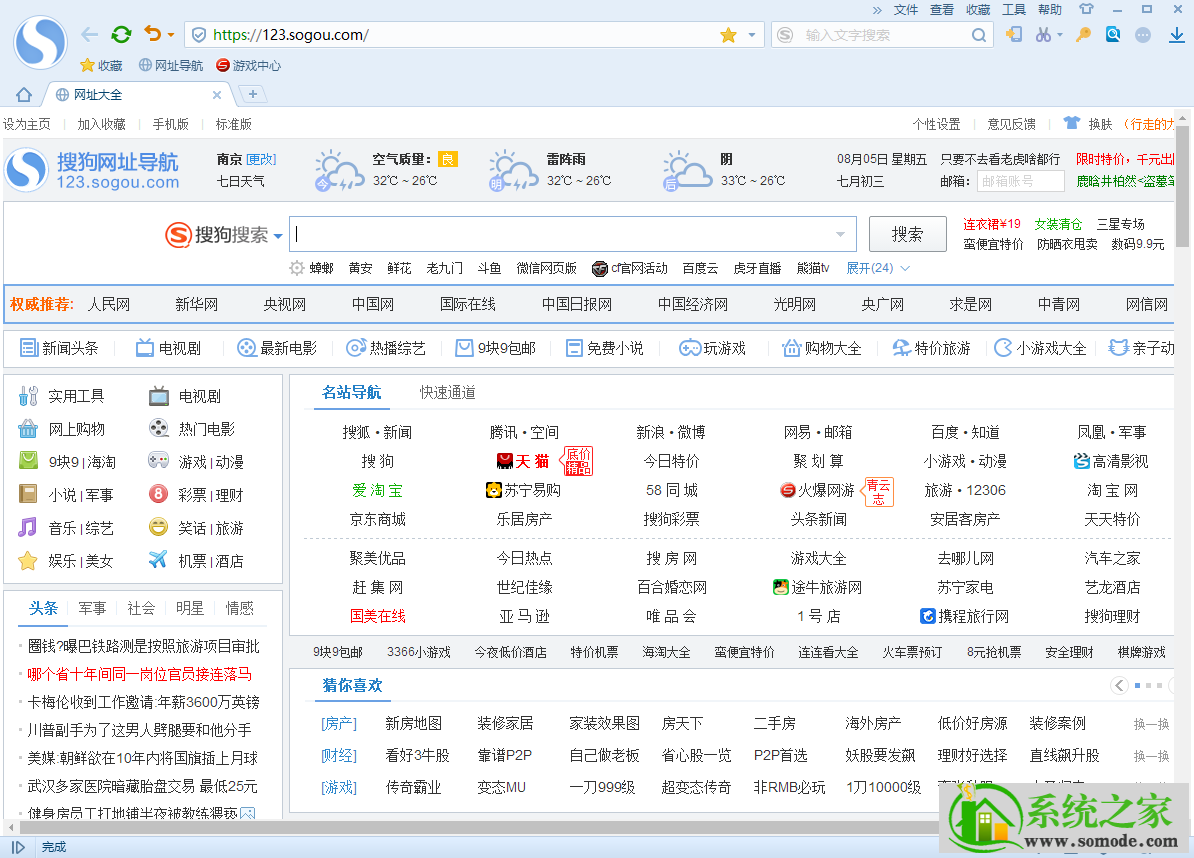Image resolution: width=1194 pixels, height=858 pixels.
Task: Open the 游戏中心 bookmark
Action: point(248,65)
